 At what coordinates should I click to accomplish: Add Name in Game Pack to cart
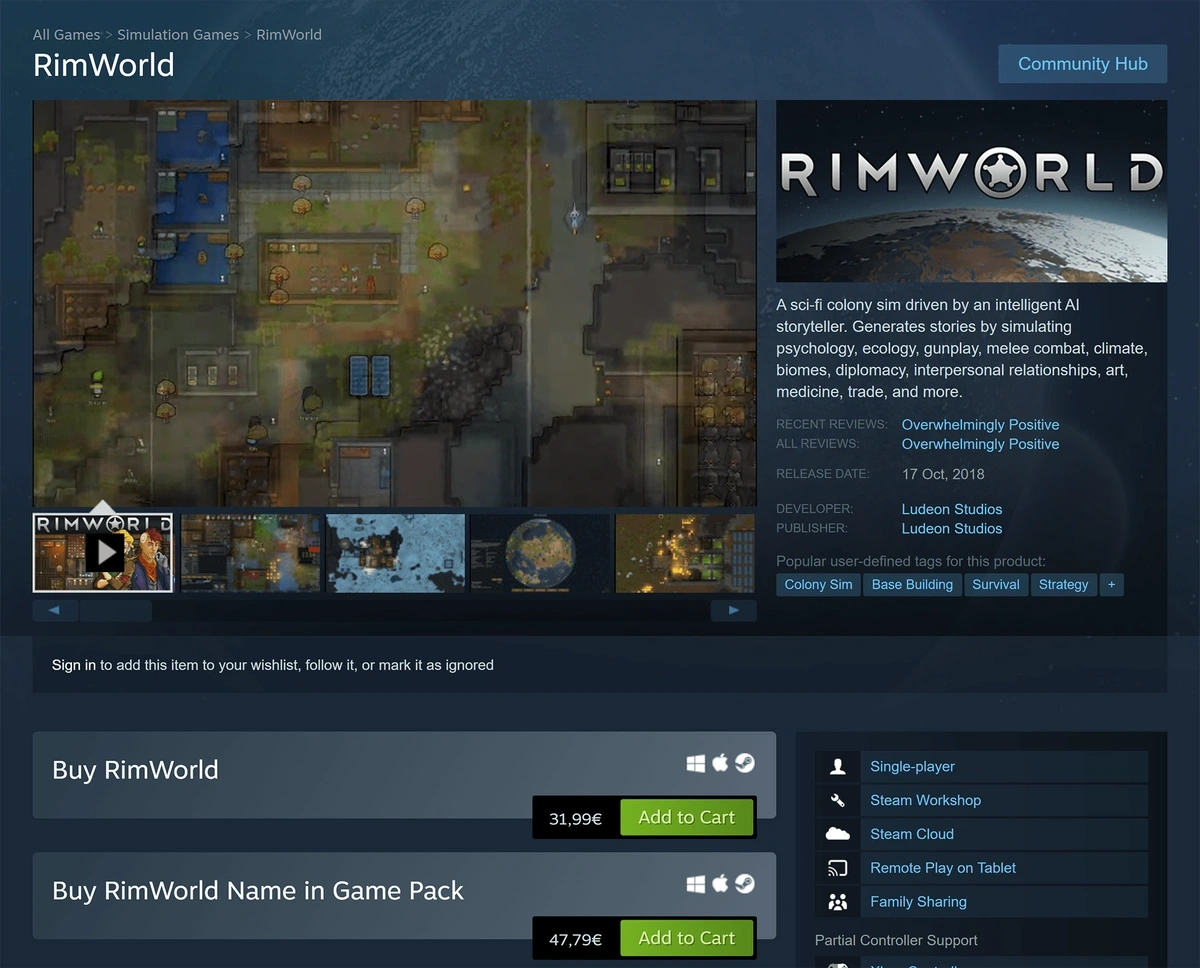tap(686, 938)
